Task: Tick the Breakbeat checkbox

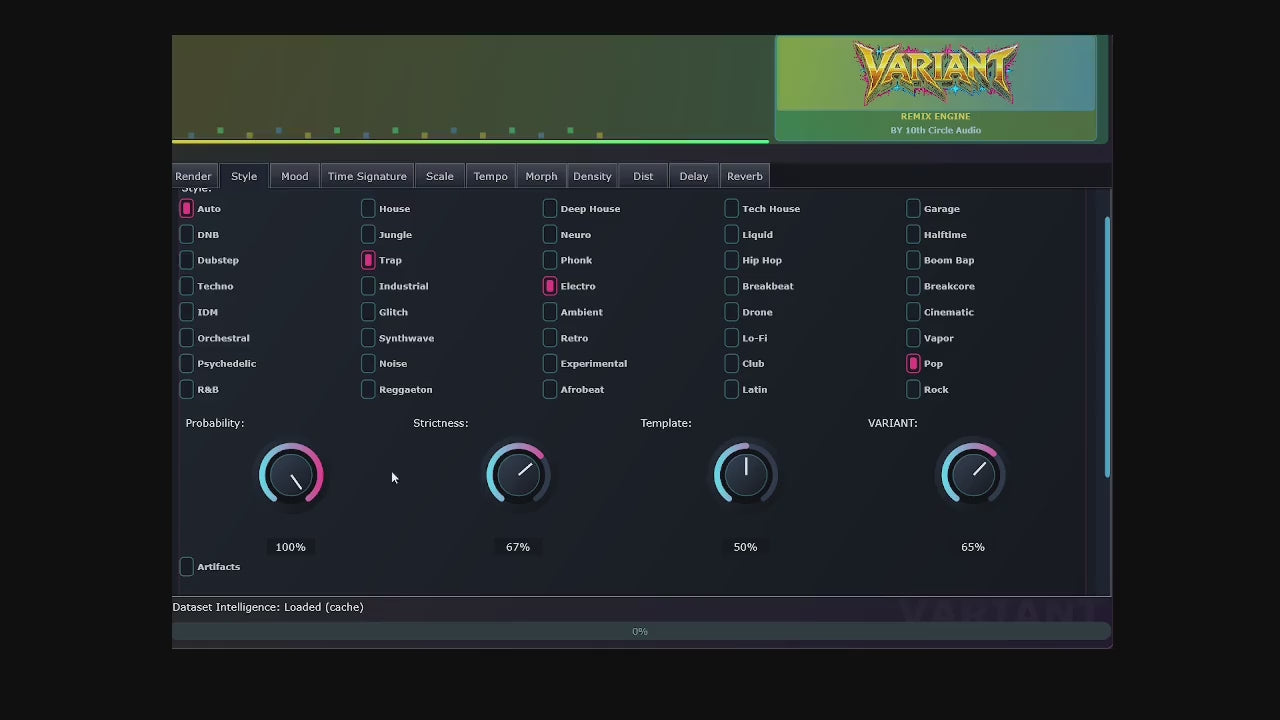Action: 731,286
